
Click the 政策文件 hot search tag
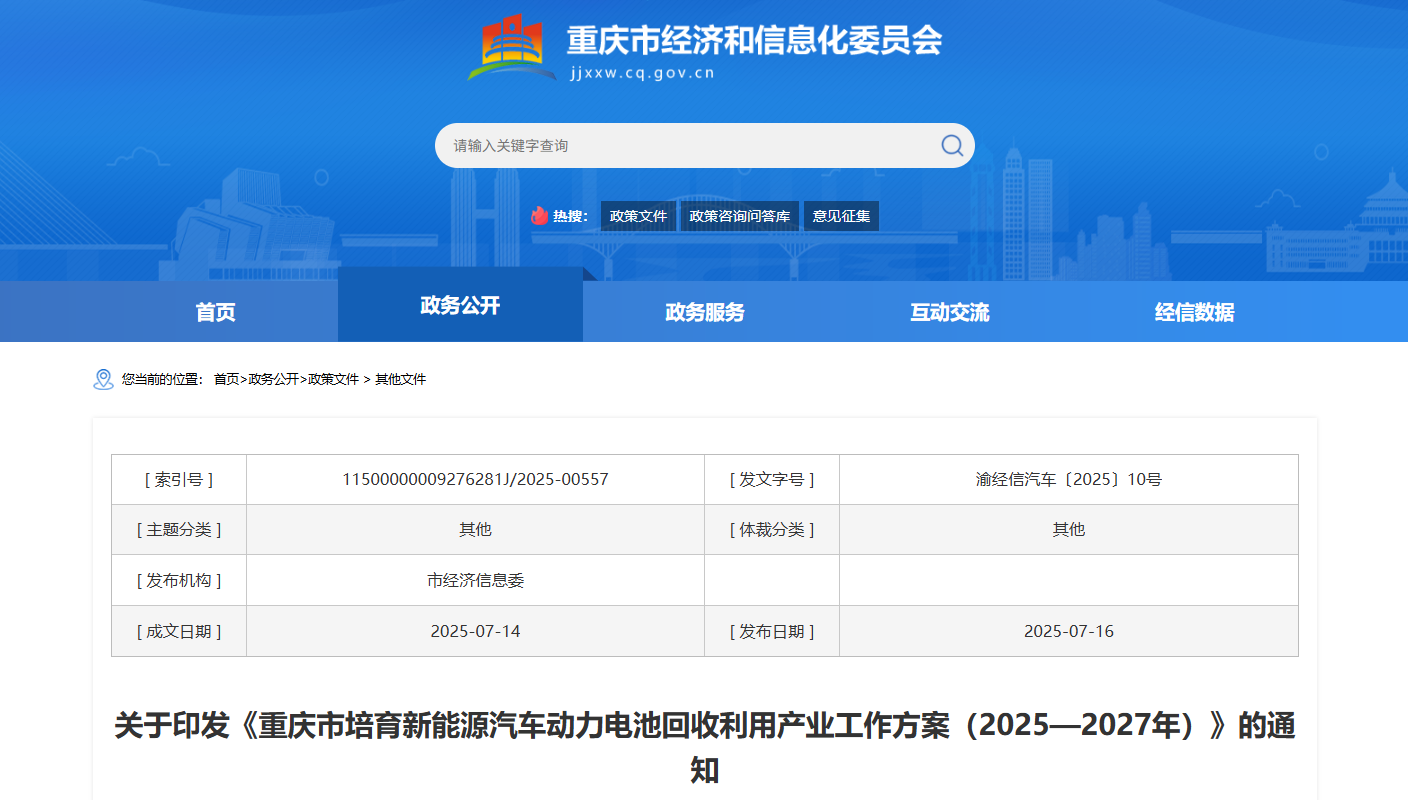638,216
